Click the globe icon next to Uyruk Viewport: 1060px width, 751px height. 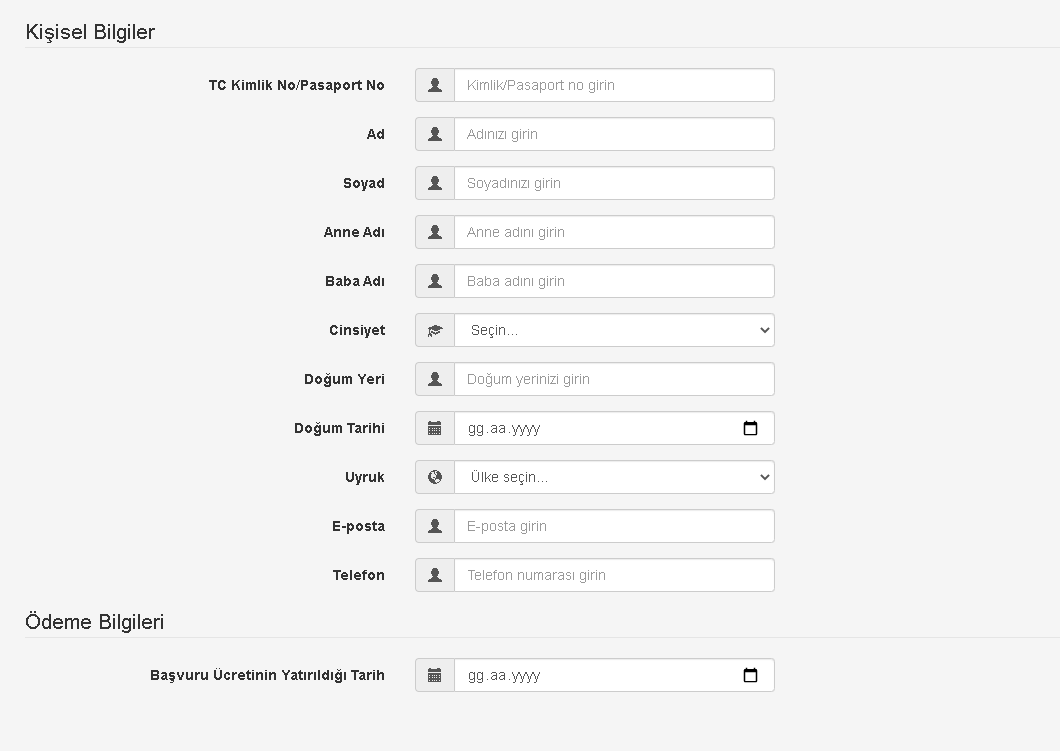click(x=435, y=477)
